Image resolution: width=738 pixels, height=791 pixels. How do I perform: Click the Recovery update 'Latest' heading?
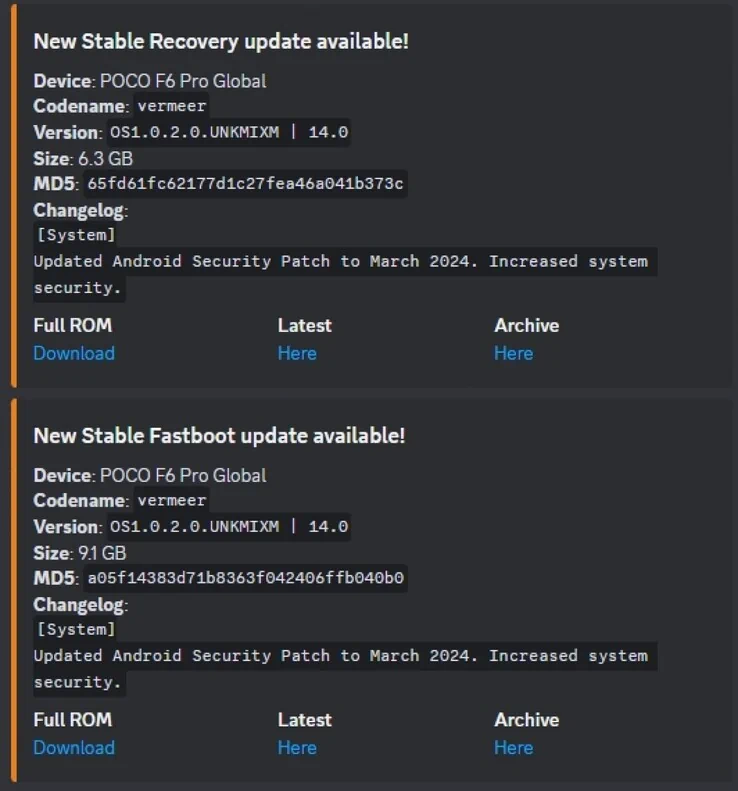tap(305, 325)
